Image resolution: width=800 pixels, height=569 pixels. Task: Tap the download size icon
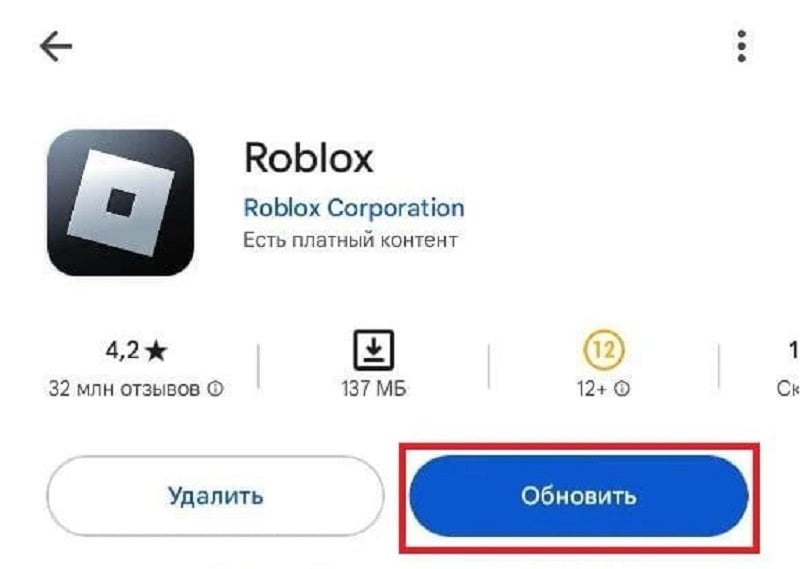coord(374,350)
